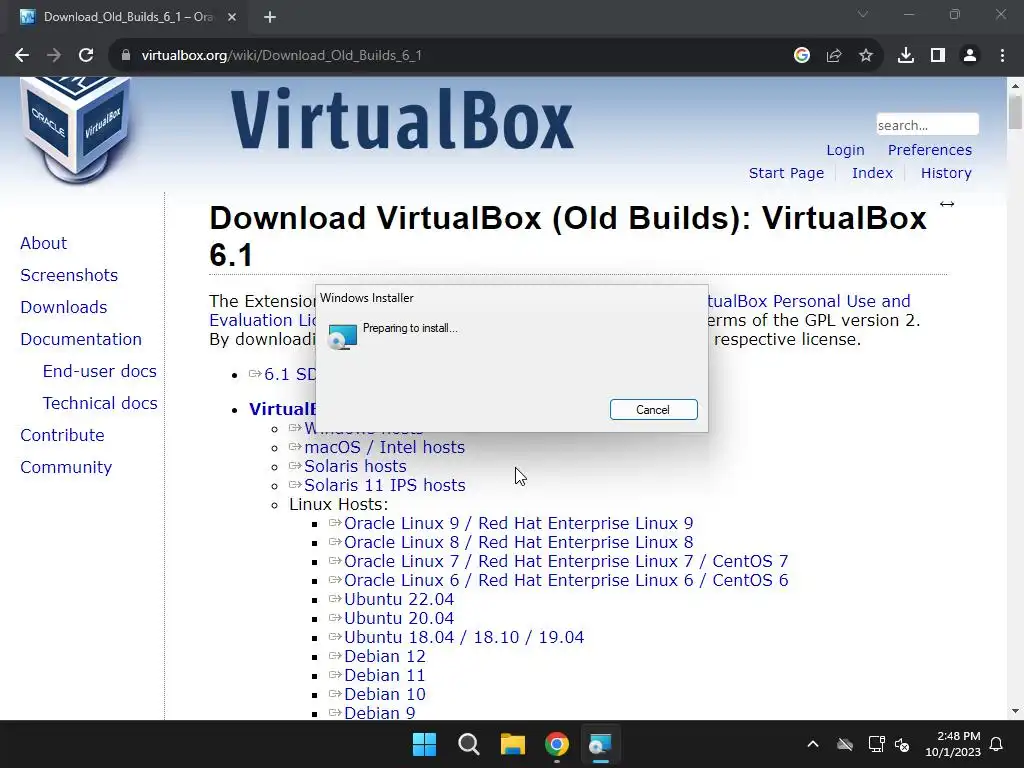Open Chrome three-dot menu
Viewport: 1024px width, 768px height.
[x=1002, y=56]
